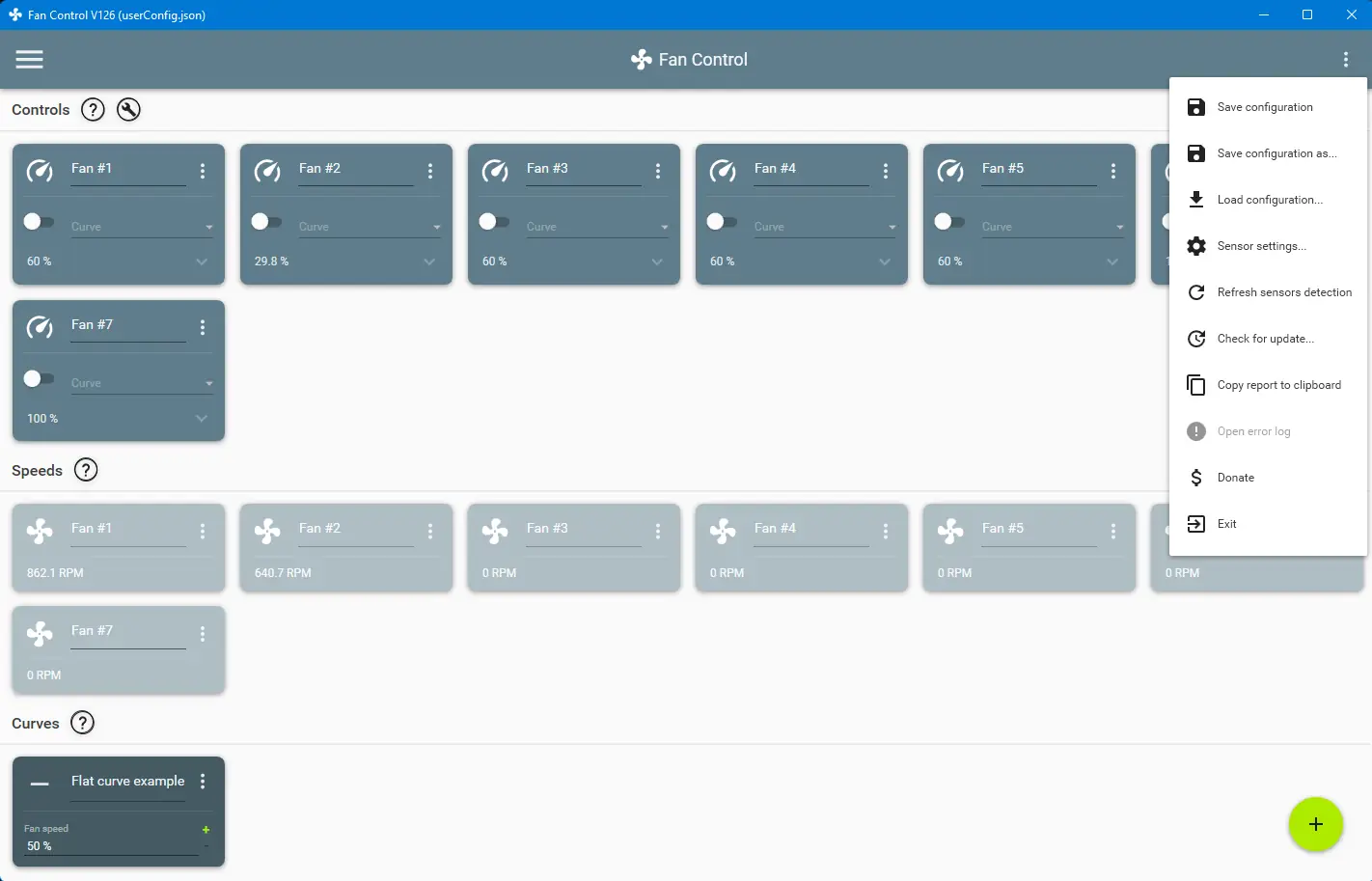Screen dimensions: 1372x881
Task: Open the Curve dropdown on Fan #1
Action: click(x=143, y=227)
